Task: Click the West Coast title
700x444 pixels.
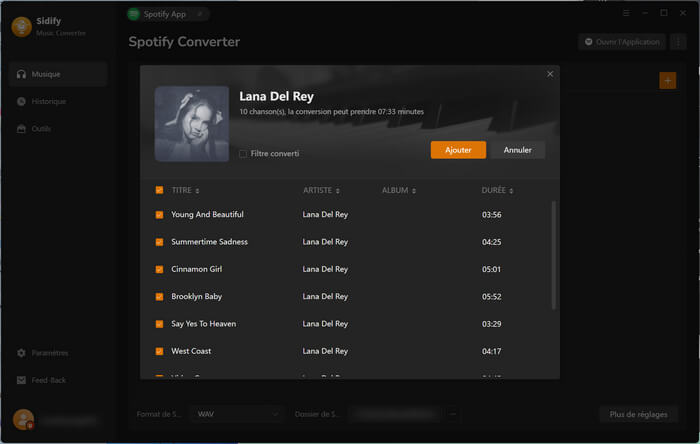Action: click(191, 351)
